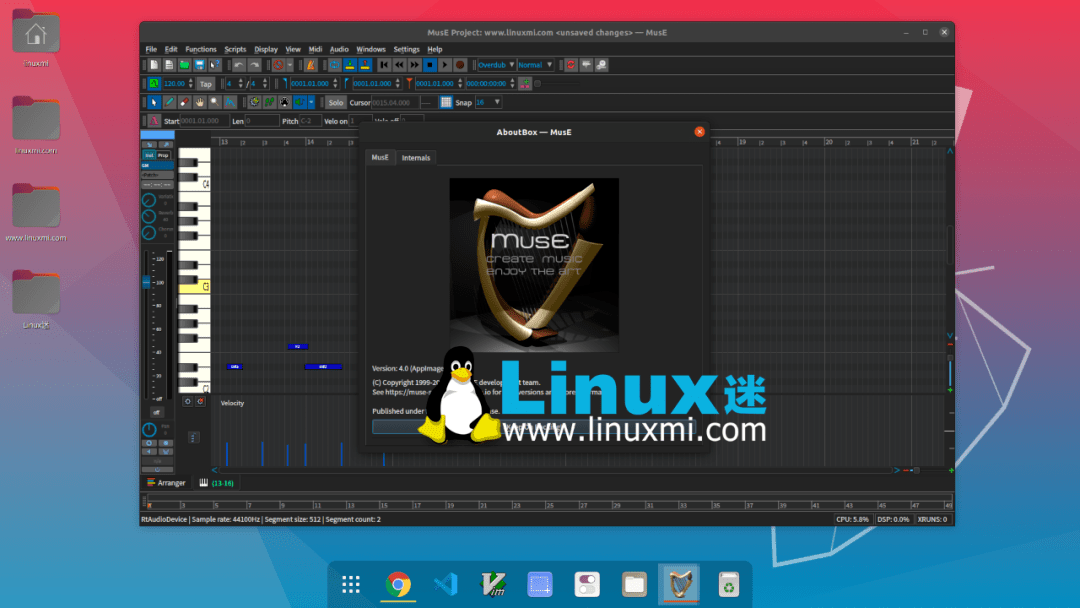Screen dimensions: 1080x608
Task: Open the Midi menu
Action: click(315, 49)
